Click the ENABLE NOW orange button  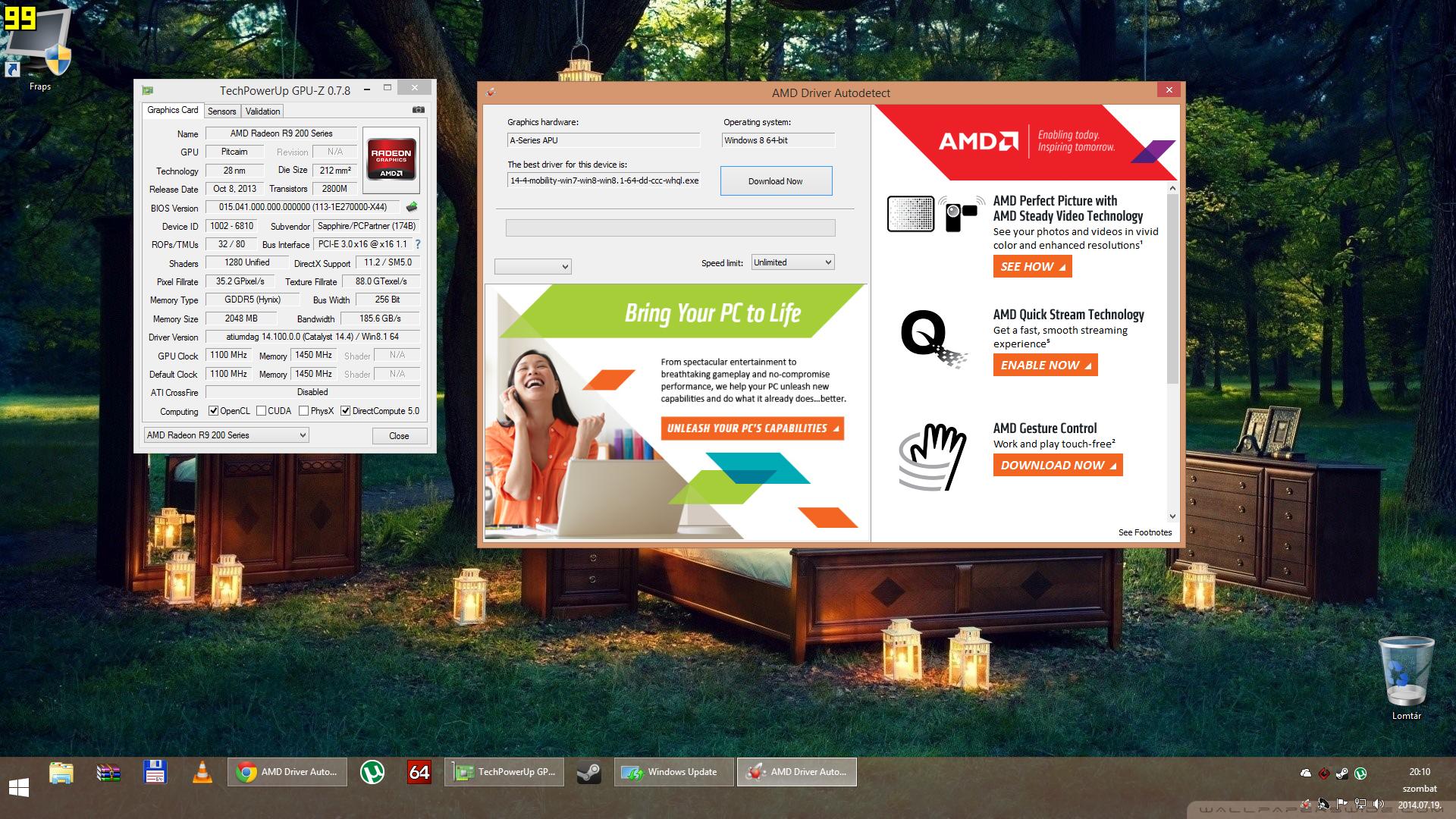tap(1045, 365)
